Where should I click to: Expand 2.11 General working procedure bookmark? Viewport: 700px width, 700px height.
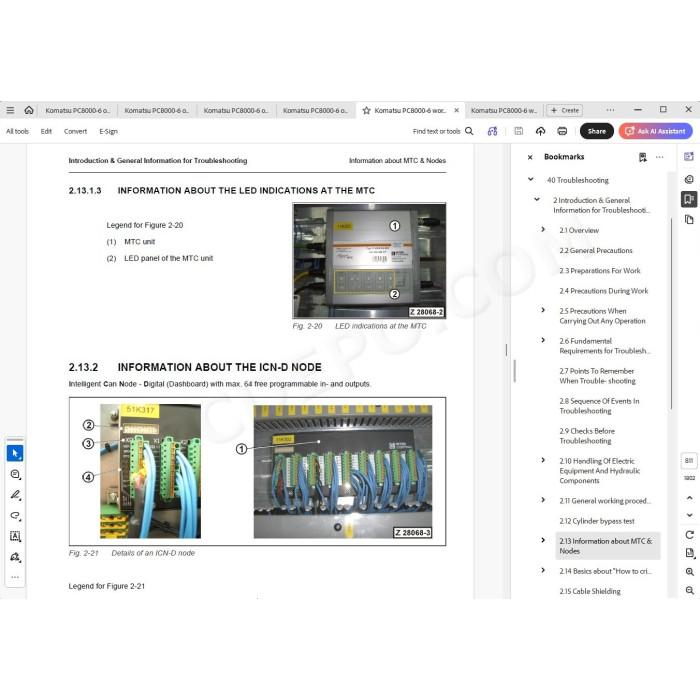(x=543, y=500)
